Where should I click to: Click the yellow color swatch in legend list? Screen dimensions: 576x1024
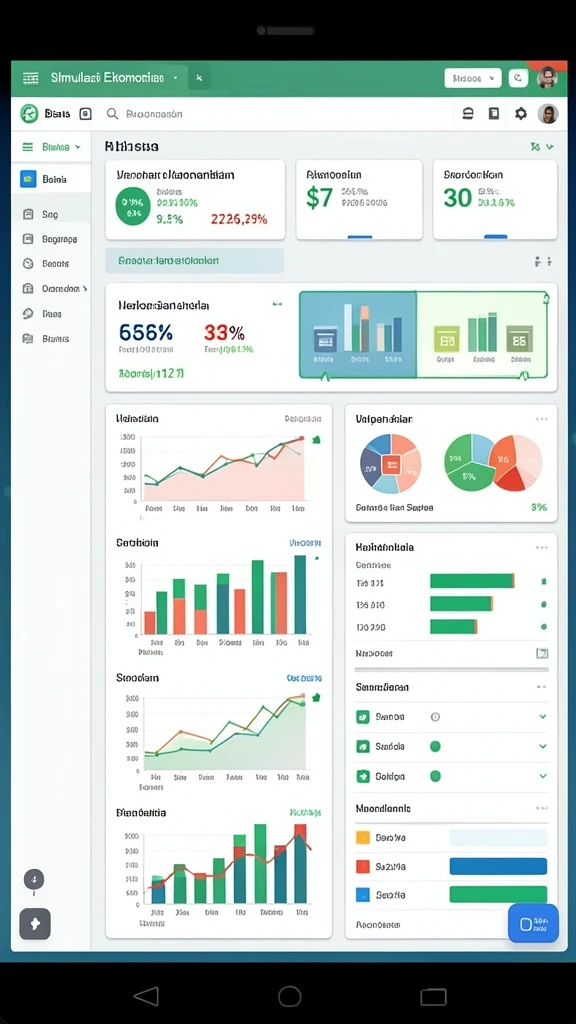pyautogui.click(x=362, y=837)
